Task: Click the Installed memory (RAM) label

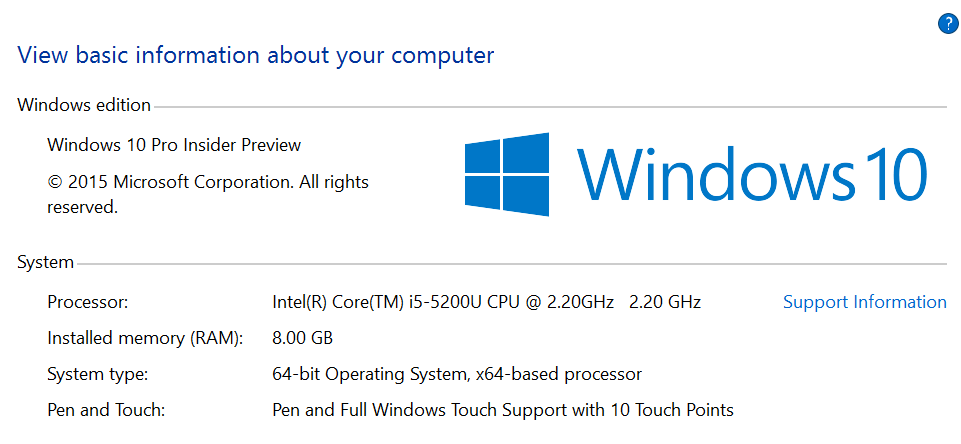Action: pyautogui.click(x=145, y=338)
